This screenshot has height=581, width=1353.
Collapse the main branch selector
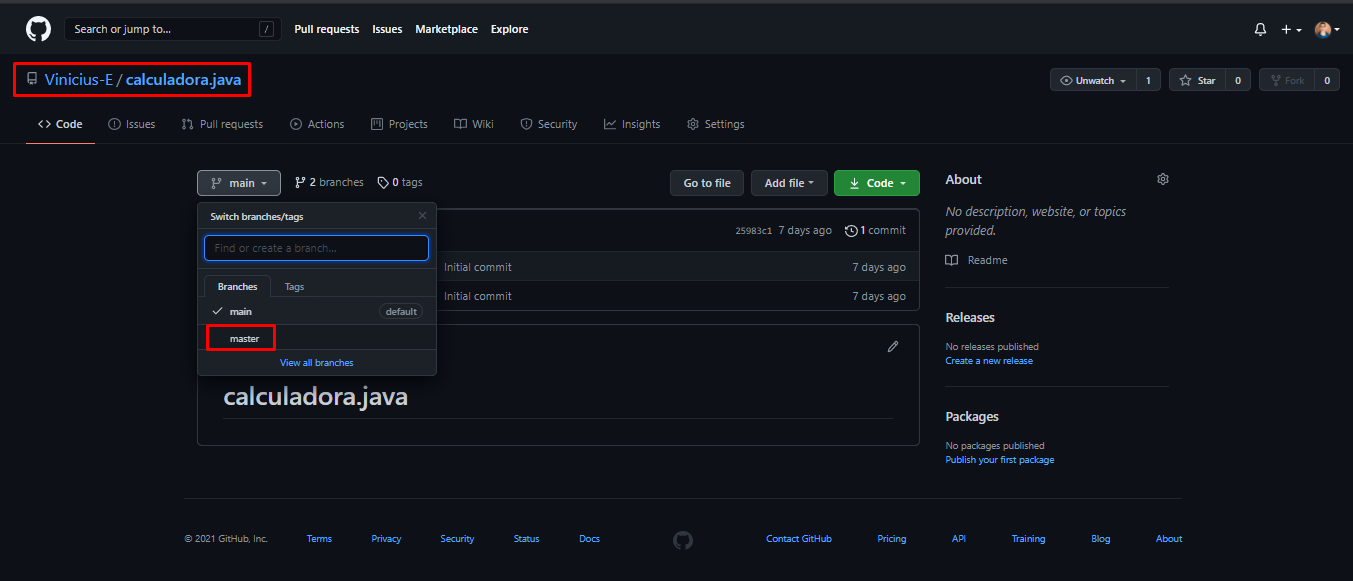pyautogui.click(x=239, y=183)
